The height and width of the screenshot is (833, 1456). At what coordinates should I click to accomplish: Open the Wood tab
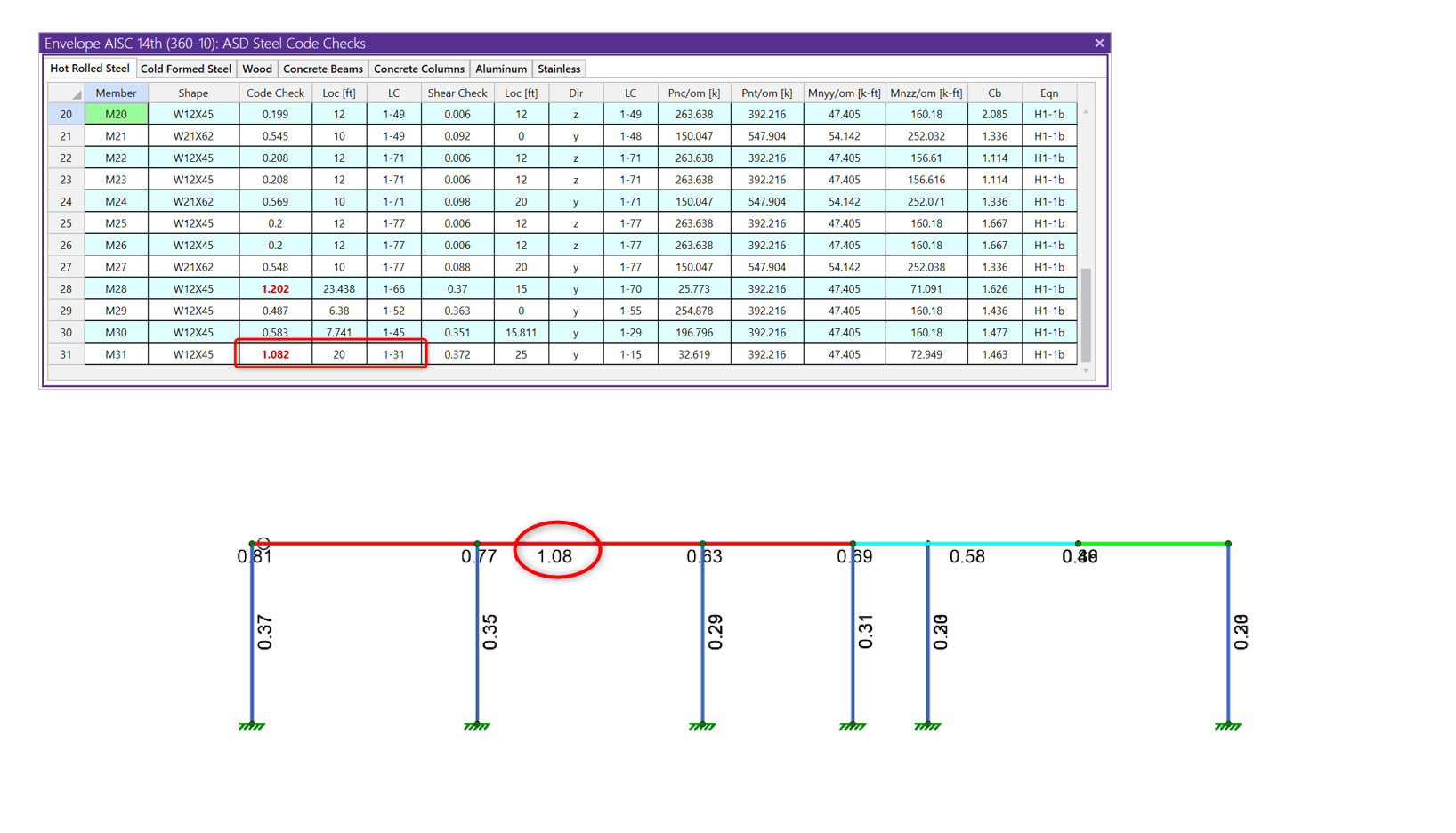(257, 69)
